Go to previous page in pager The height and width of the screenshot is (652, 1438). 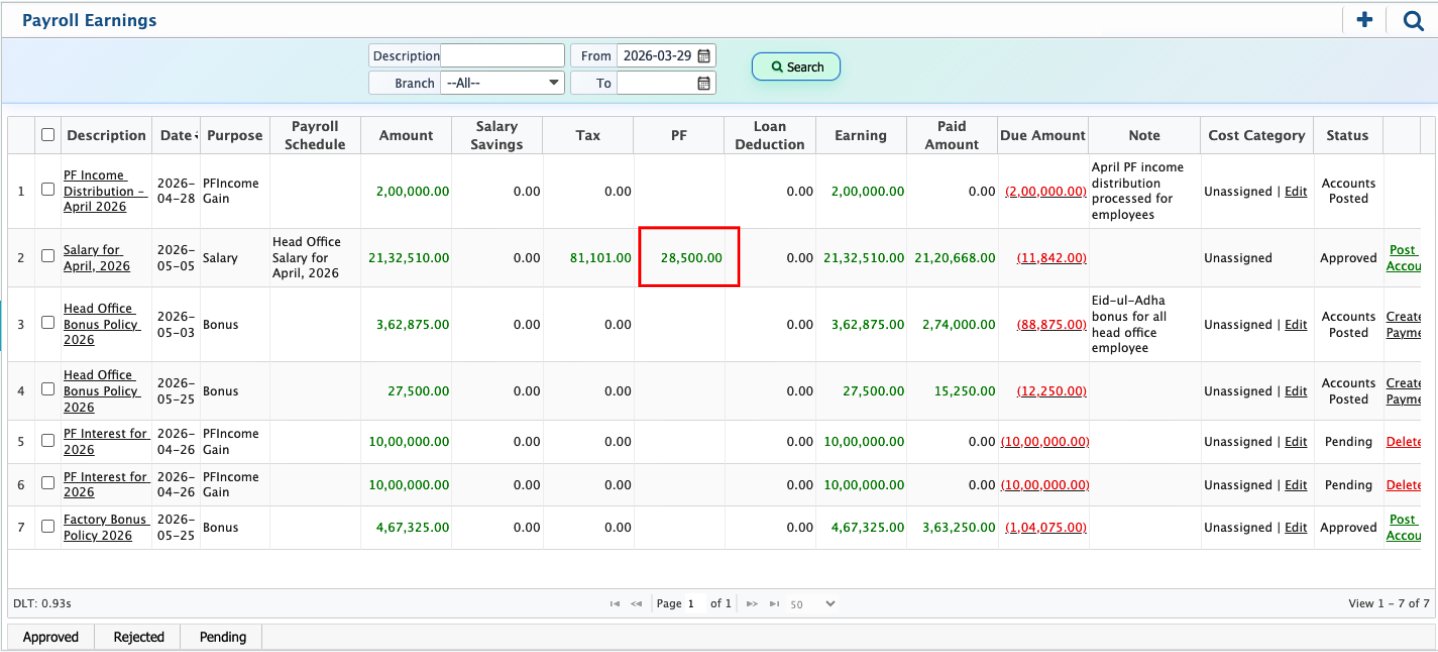[636, 604]
